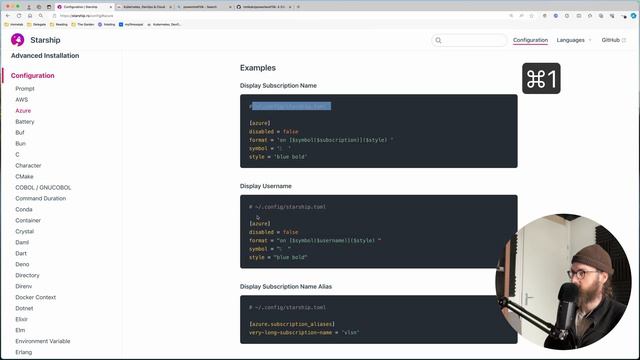Select Docker Context in the sidebar
Screen dimensions: 640x360
point(36,297)
